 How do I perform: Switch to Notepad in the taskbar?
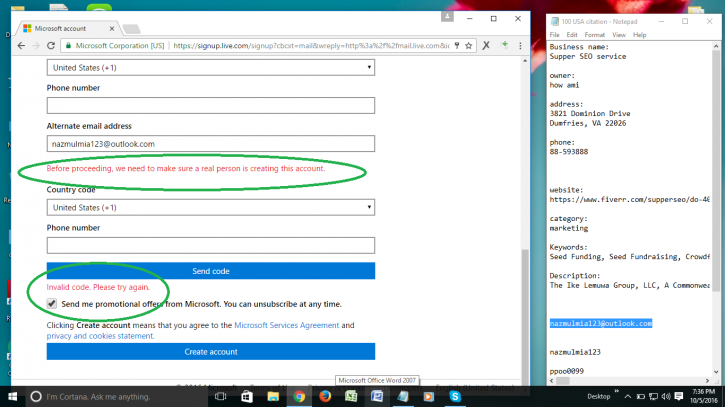pyautogui.click(x=403, y=397)
